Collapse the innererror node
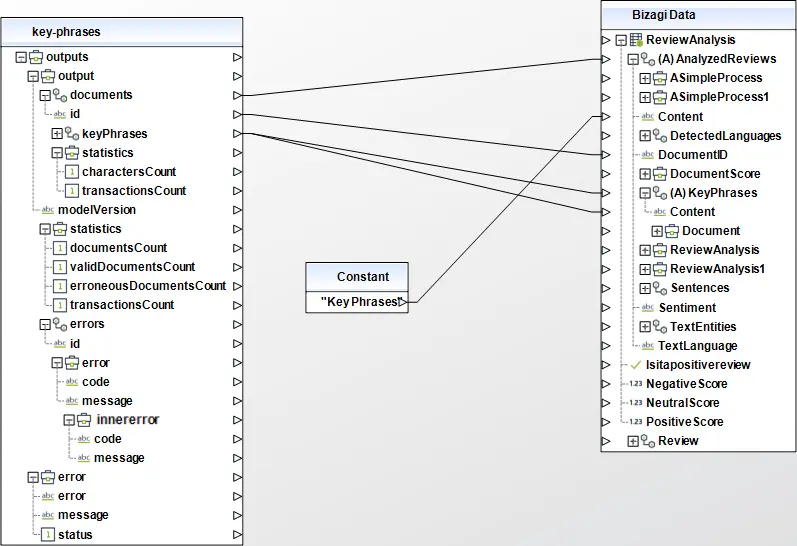The width and height of the screenshot is (797, 546). (69, 420)
